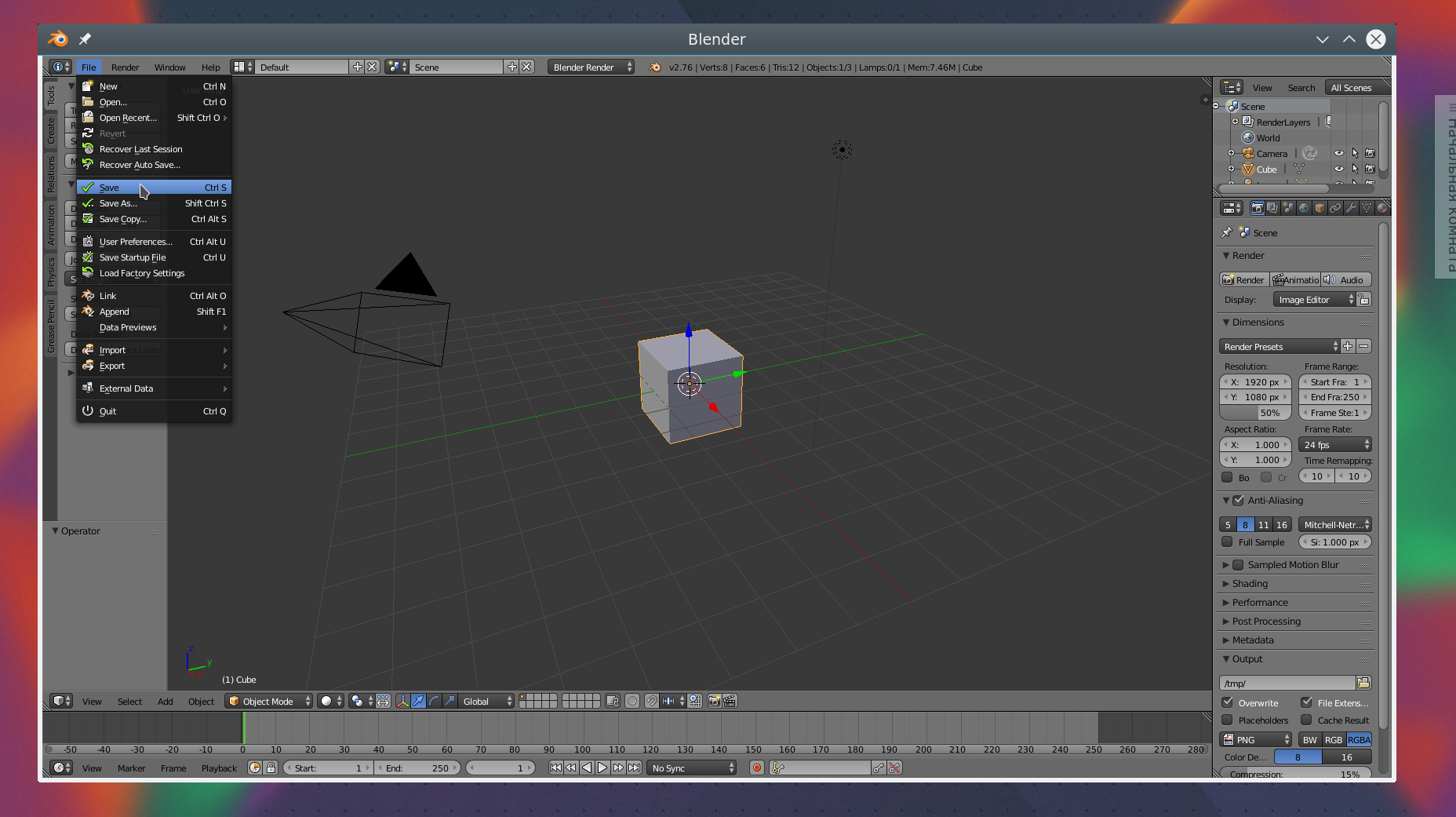Open the PNG file format dropdown
Viewport: 1456px width, 817px height.
coord(1256,740)
